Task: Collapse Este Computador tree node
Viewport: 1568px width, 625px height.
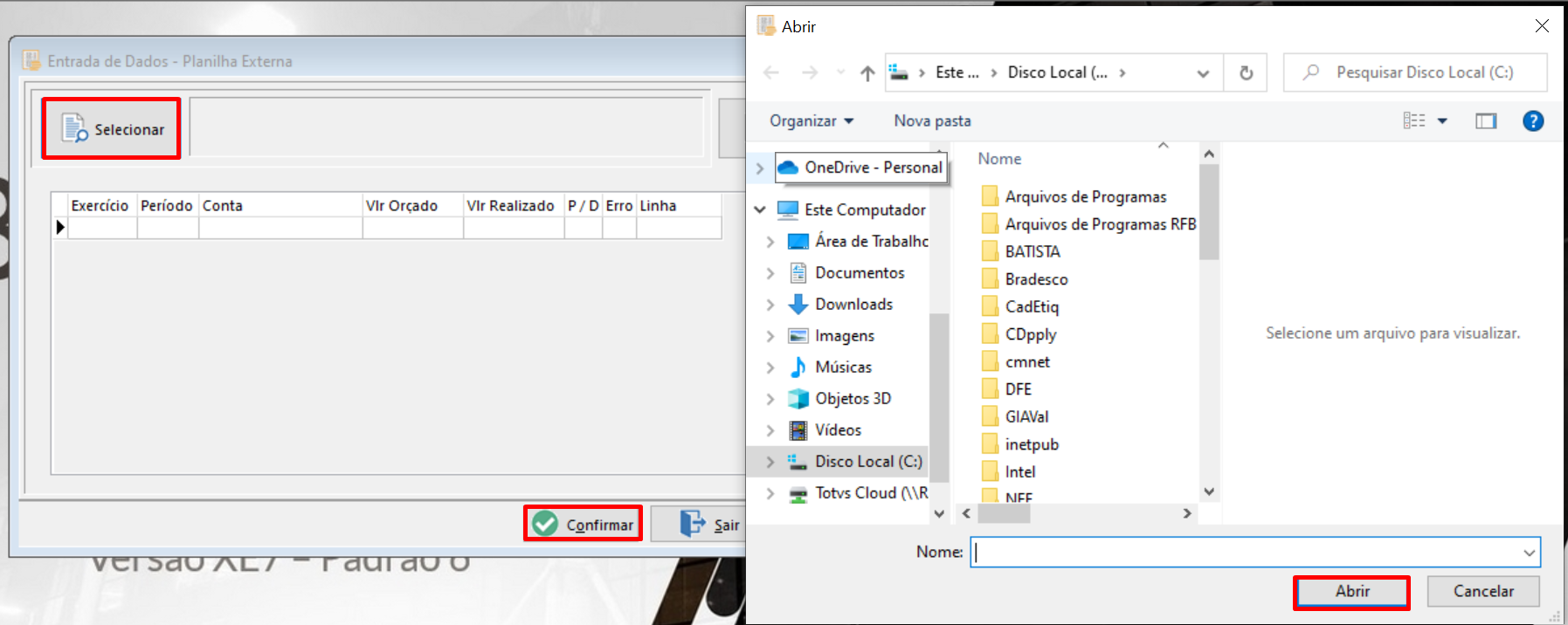Action: tap(760, 209)
